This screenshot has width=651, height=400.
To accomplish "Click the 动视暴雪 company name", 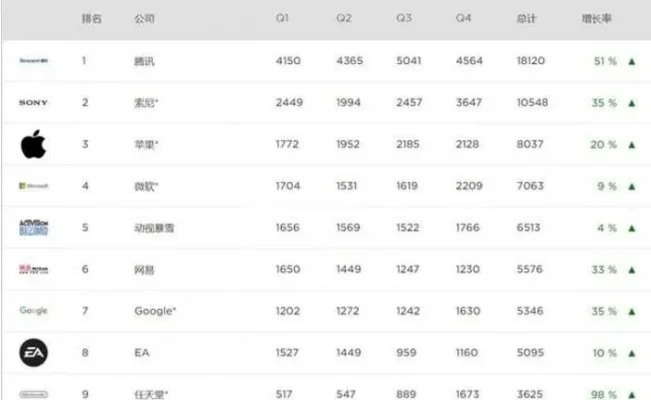I will (x=154, y=228).
